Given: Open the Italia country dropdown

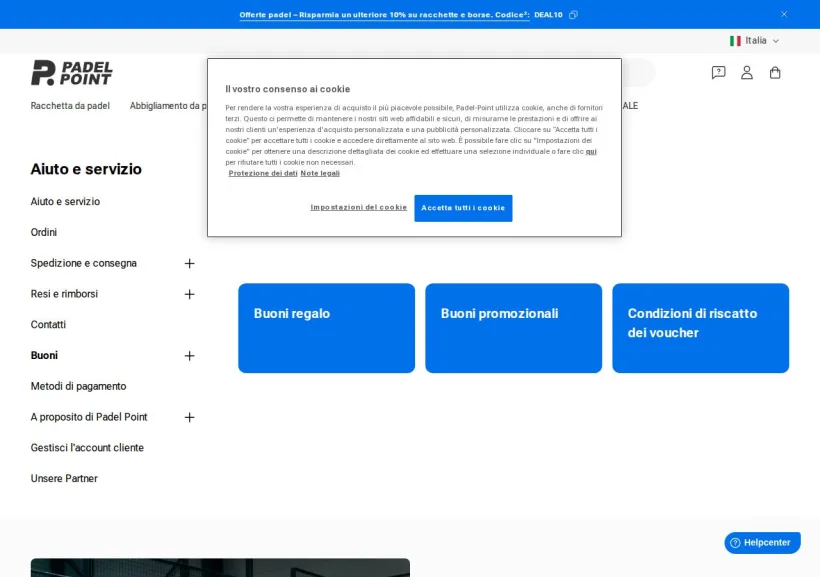Looking at the screenshot, I should (755, 41).
